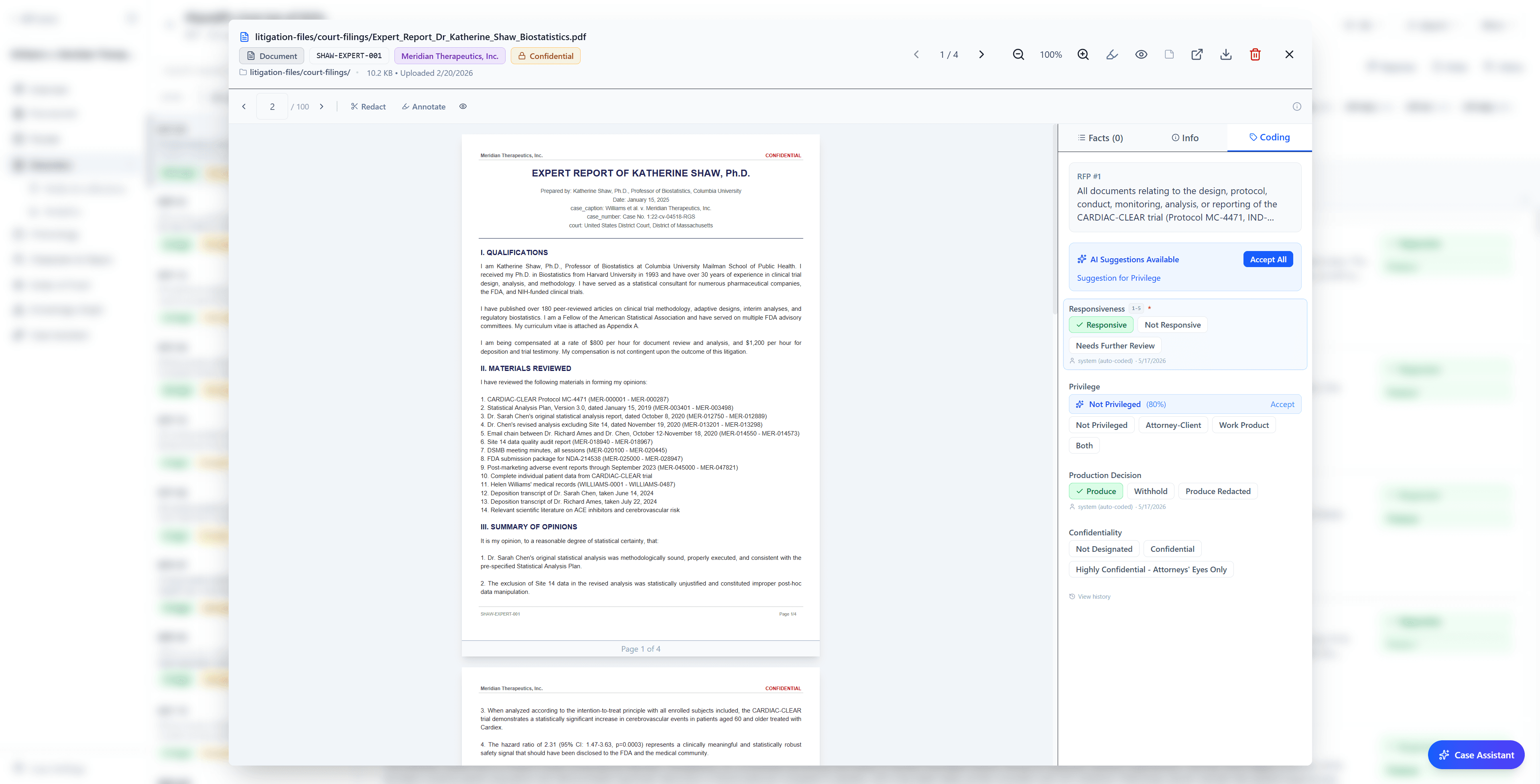
Task: Click the Meridian Therapeutics, Inc. tag
Action: 449,56
